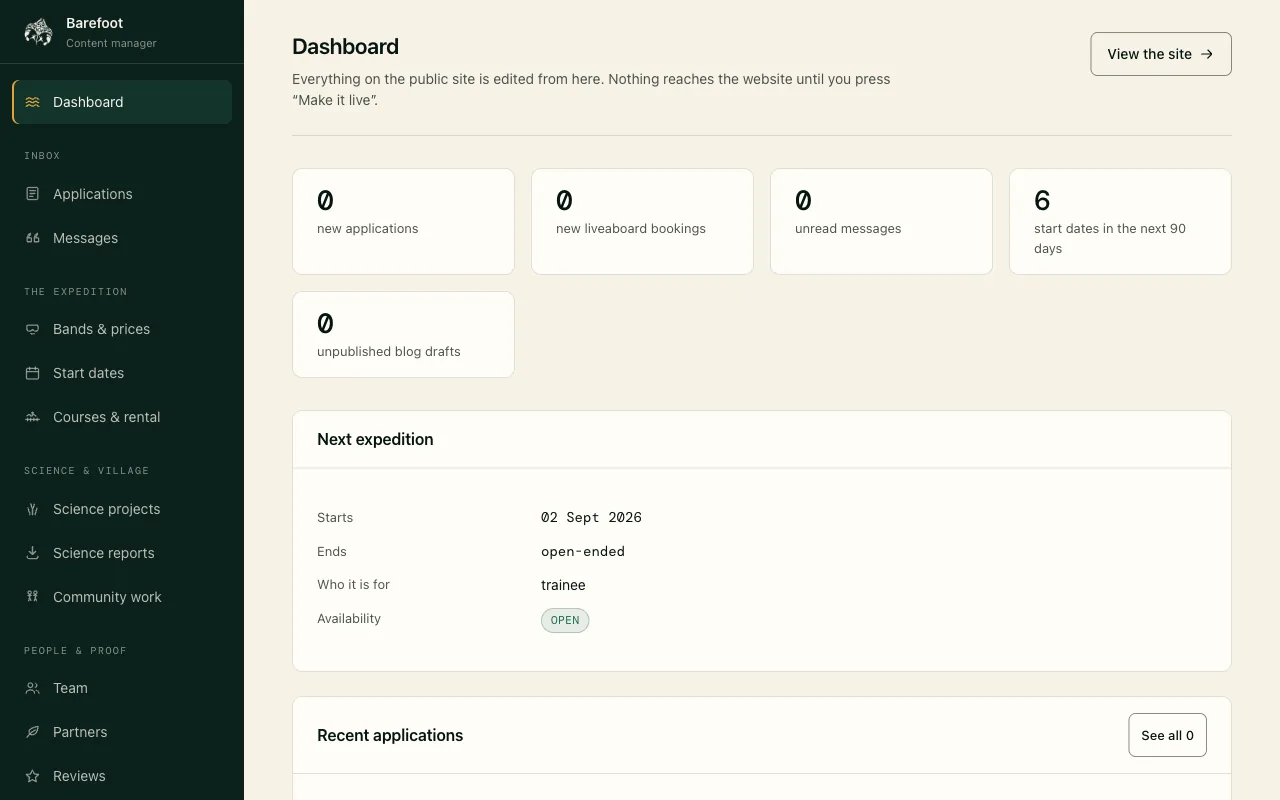This screenshot has width=1280, height=800.
Task: Click the Reviews star icon
Action: [x=33, y=776]
